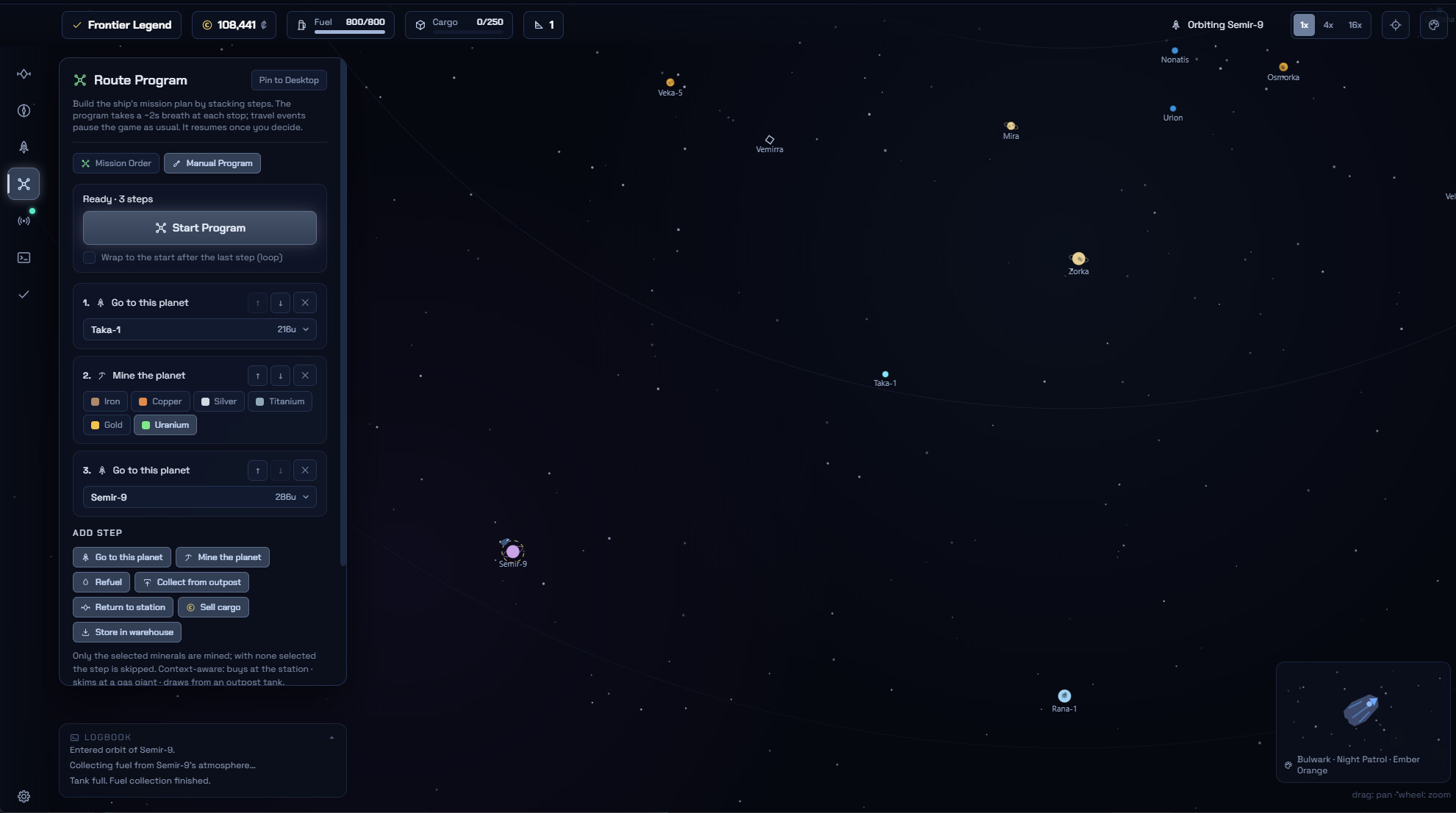The height and width of the screenshot is (813, 1456).
Task: Add Store in warehouse step
Action: tap(127, 632)
